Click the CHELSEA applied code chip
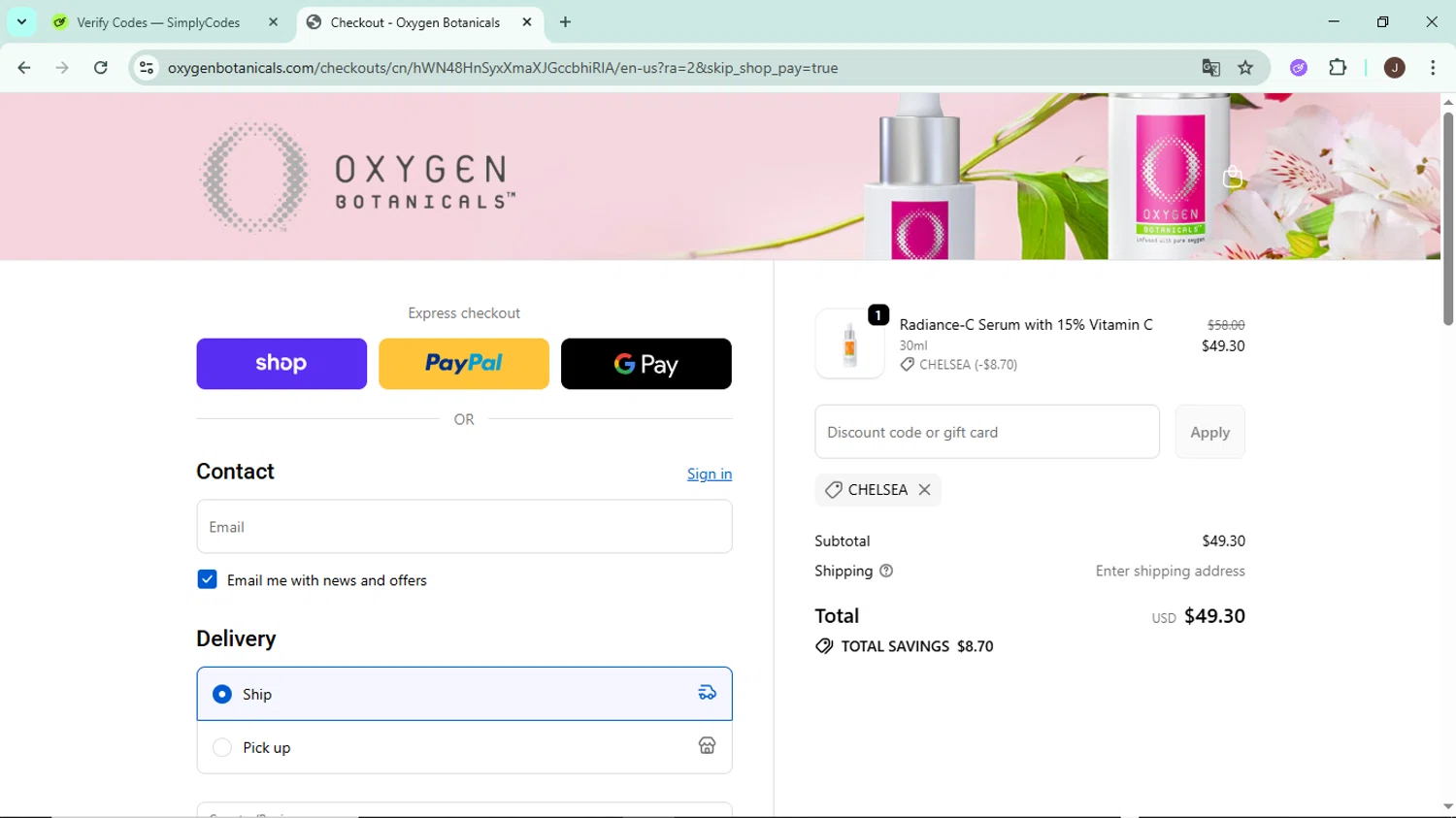The height and width of the screenshot is (818, 1456). click(877, 490)
